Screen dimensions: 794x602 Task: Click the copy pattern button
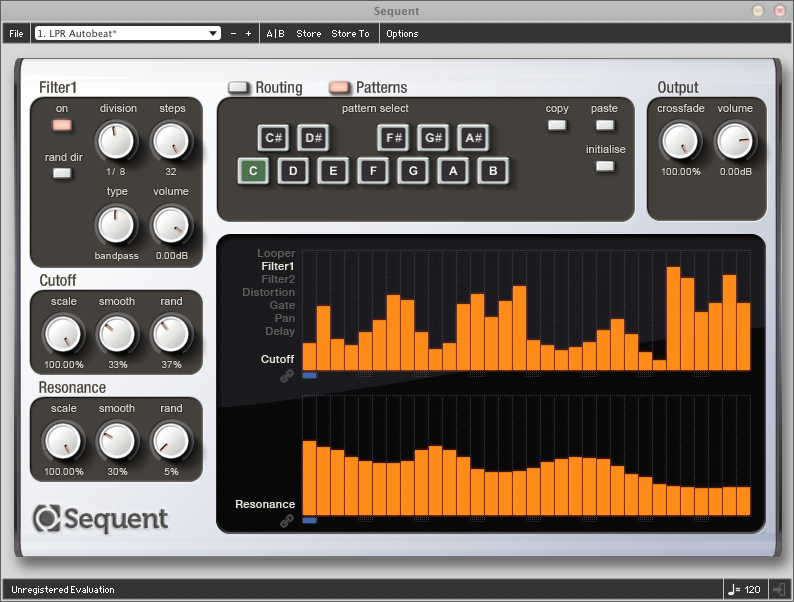point(557,125)
